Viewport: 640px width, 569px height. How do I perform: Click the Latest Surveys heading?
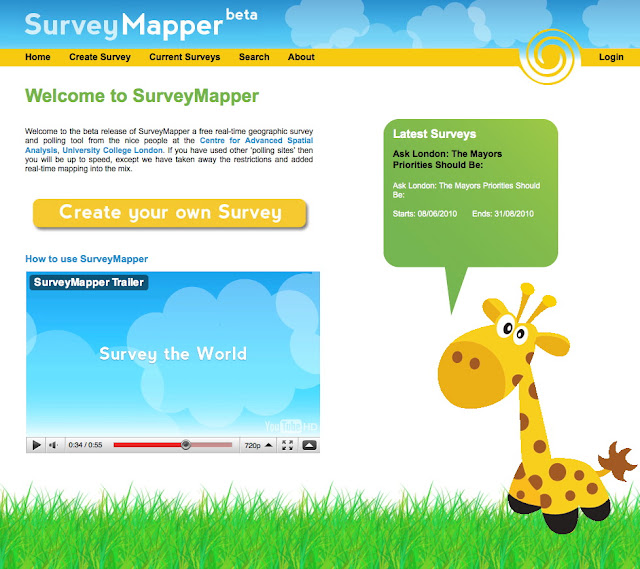tap(434, 134)
